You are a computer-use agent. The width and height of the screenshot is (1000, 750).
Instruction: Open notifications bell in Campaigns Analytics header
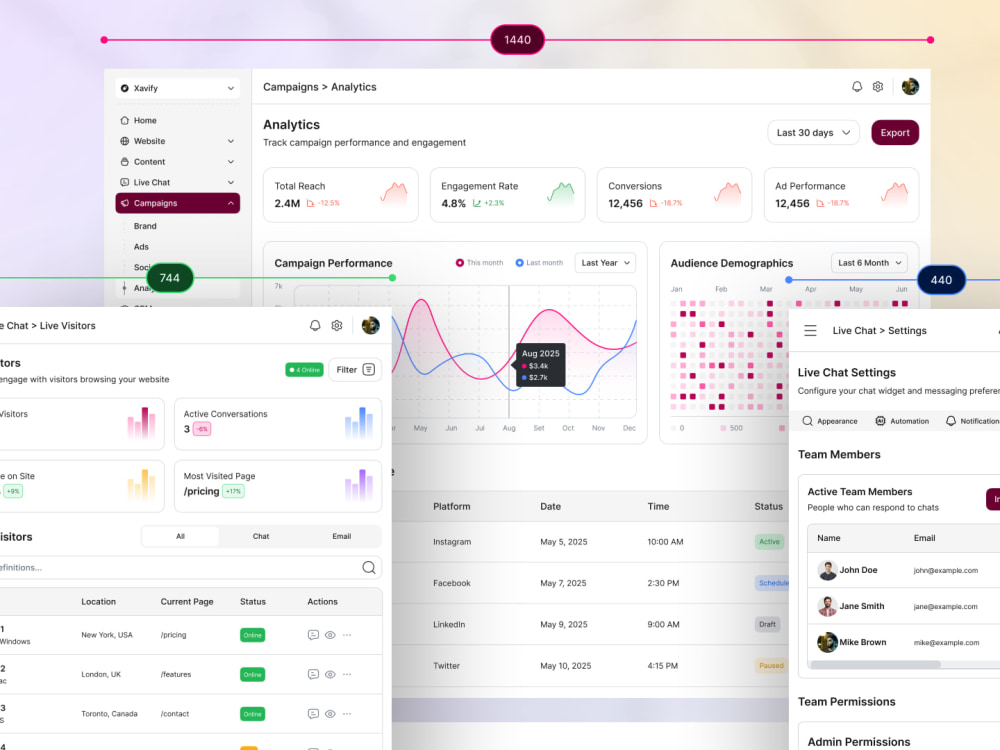857,87
